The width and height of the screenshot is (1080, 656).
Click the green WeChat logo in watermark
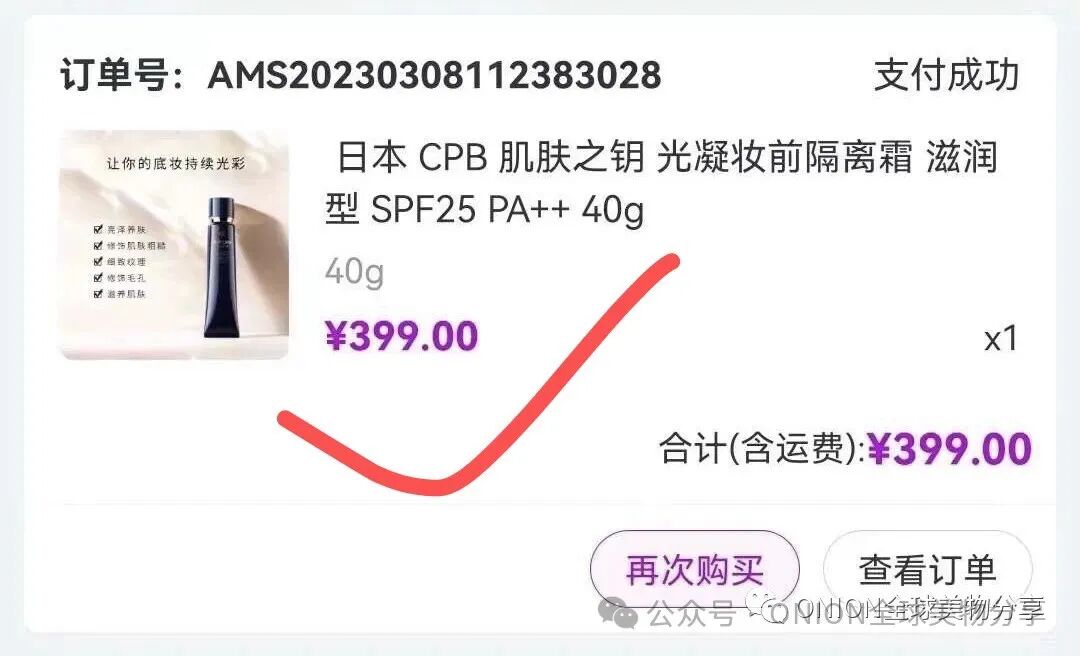pos(618,613)
